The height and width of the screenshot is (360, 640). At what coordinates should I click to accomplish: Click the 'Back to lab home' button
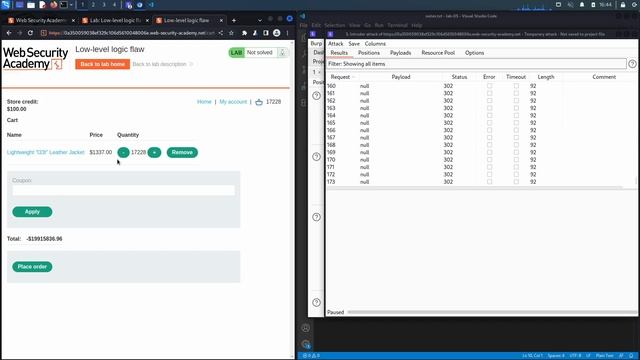click(x=102, y=64)
